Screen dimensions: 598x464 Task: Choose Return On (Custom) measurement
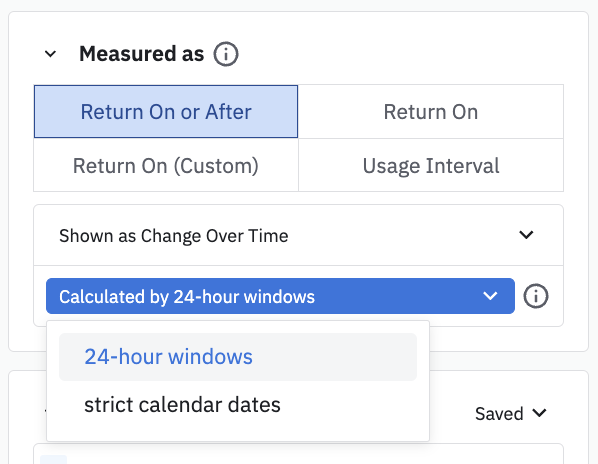coord(166,165)
